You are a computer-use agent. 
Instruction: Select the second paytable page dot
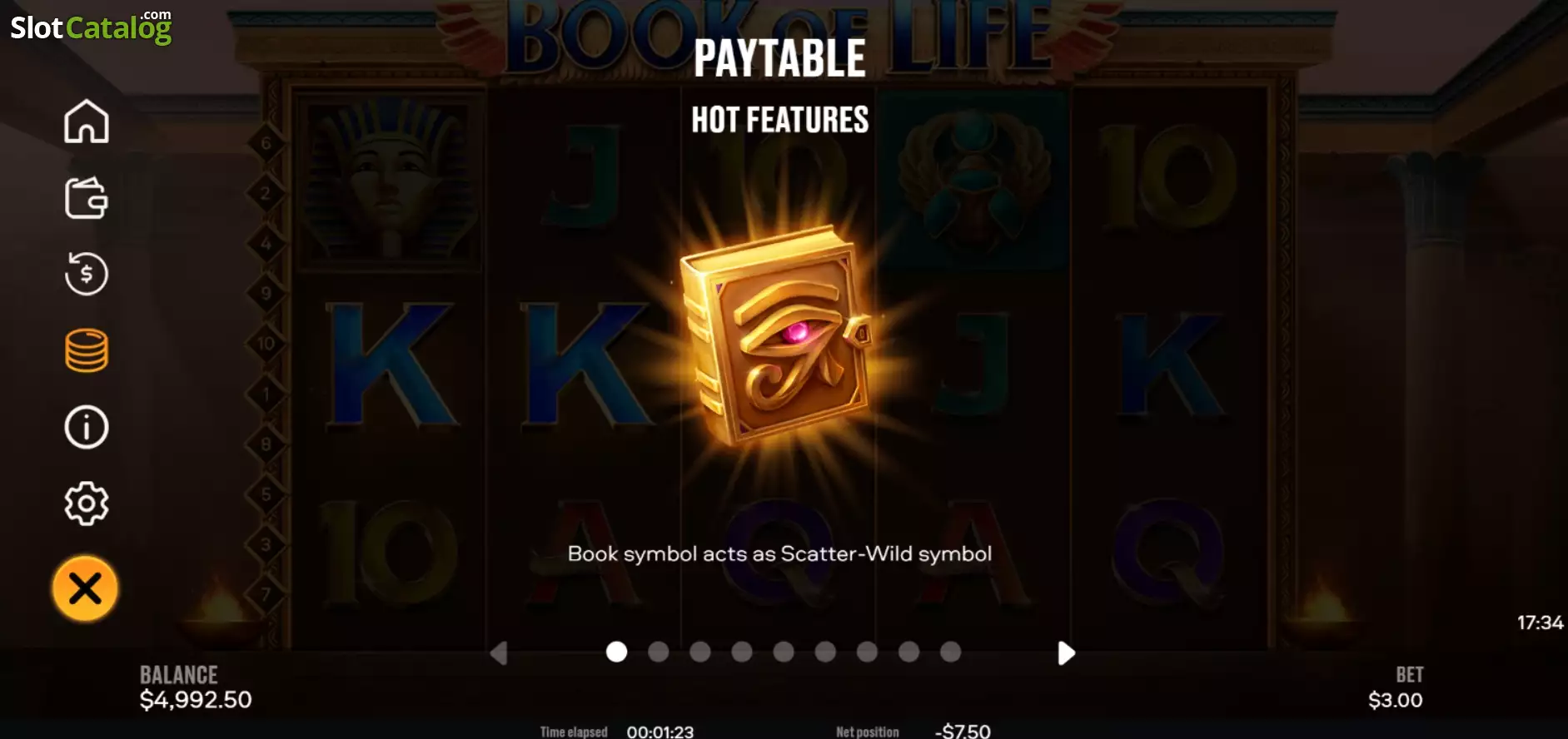point(658,652)
